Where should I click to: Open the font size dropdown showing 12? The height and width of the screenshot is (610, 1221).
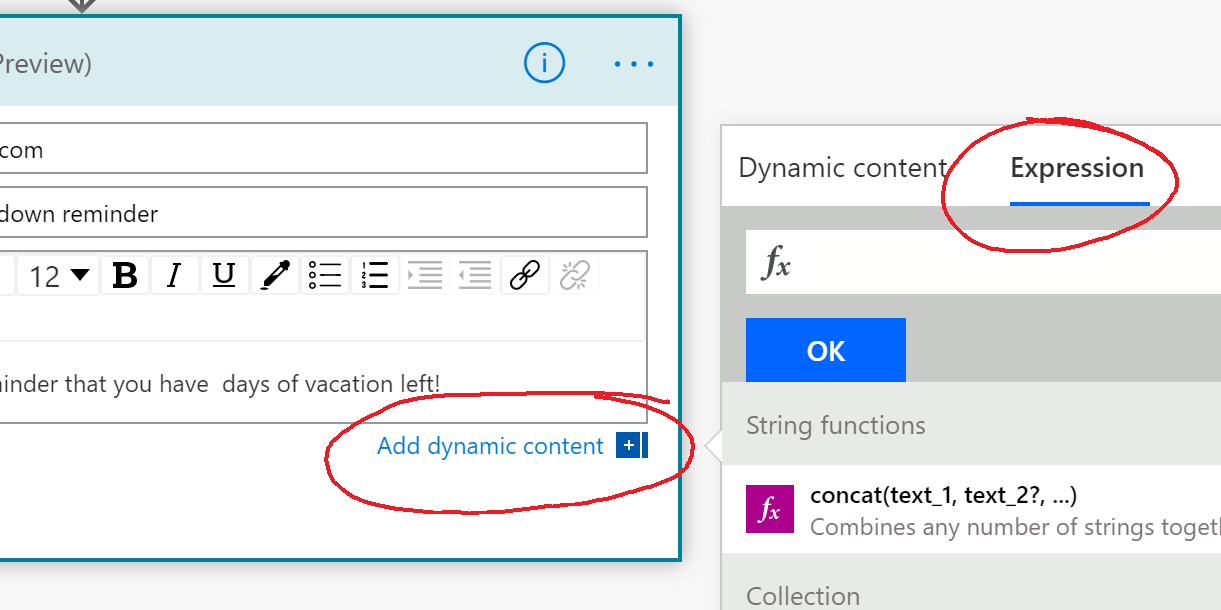(x=57, y=276)
